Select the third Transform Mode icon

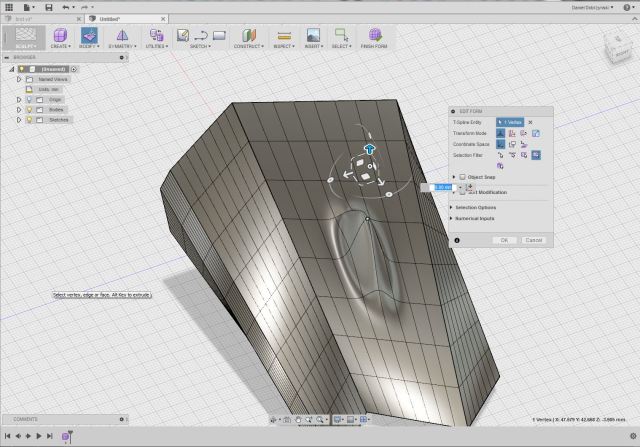[x=524, y=133]
